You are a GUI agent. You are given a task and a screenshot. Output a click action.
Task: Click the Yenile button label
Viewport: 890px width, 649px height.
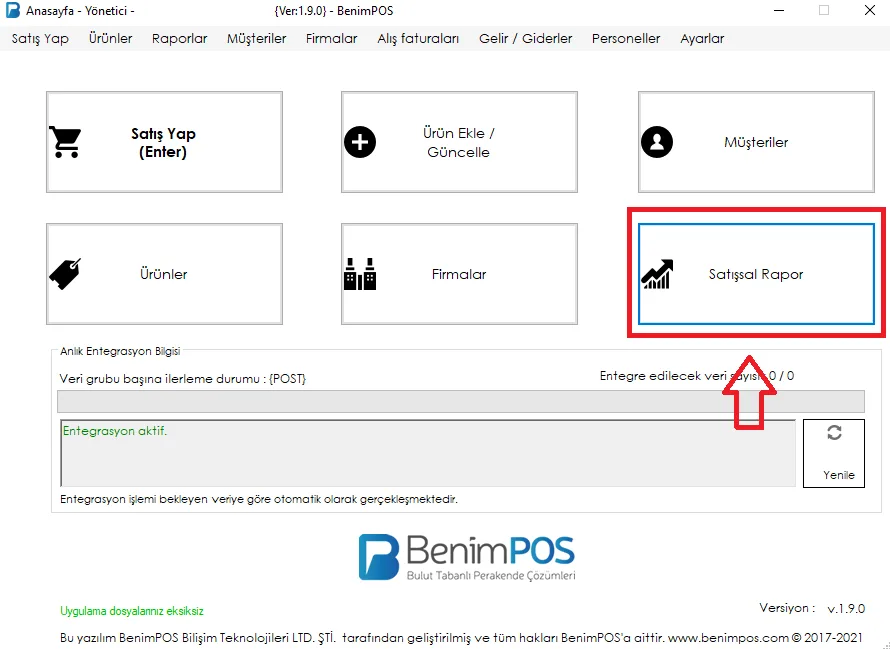pyautogui.click(x=839, y=475)
